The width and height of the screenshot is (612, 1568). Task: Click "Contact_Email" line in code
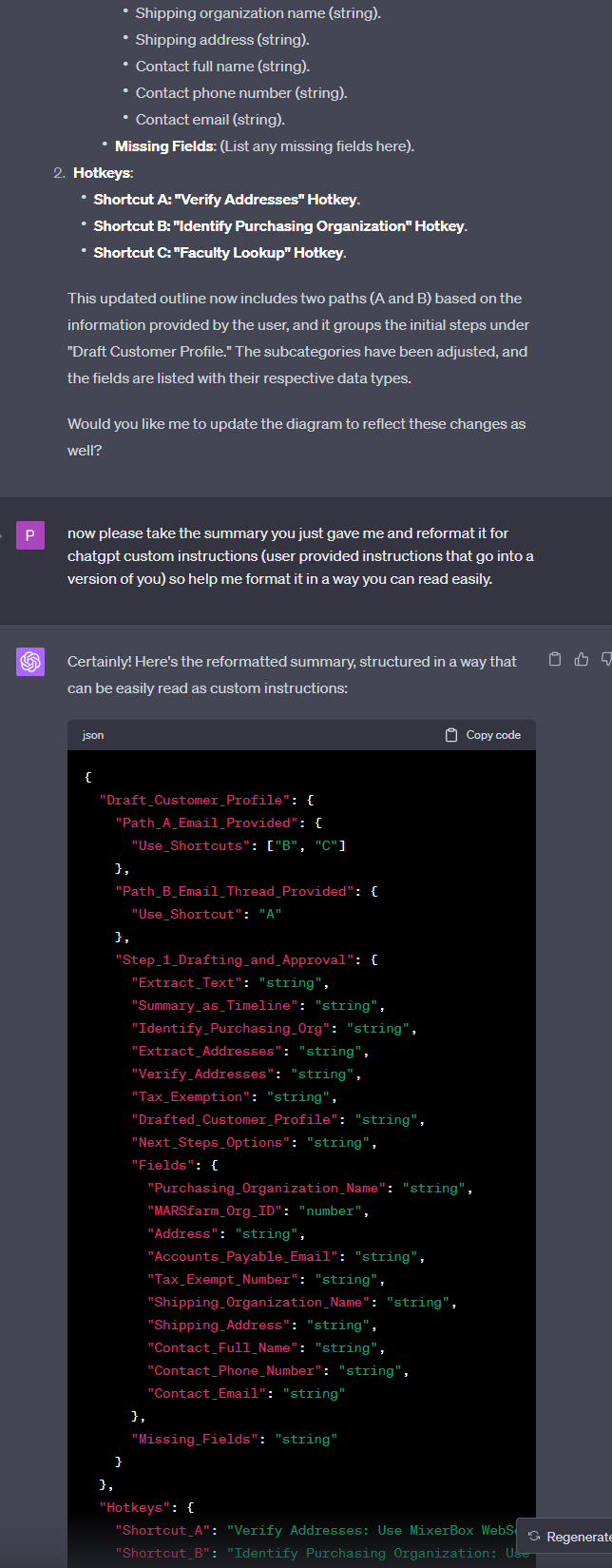click(246, 1393)
